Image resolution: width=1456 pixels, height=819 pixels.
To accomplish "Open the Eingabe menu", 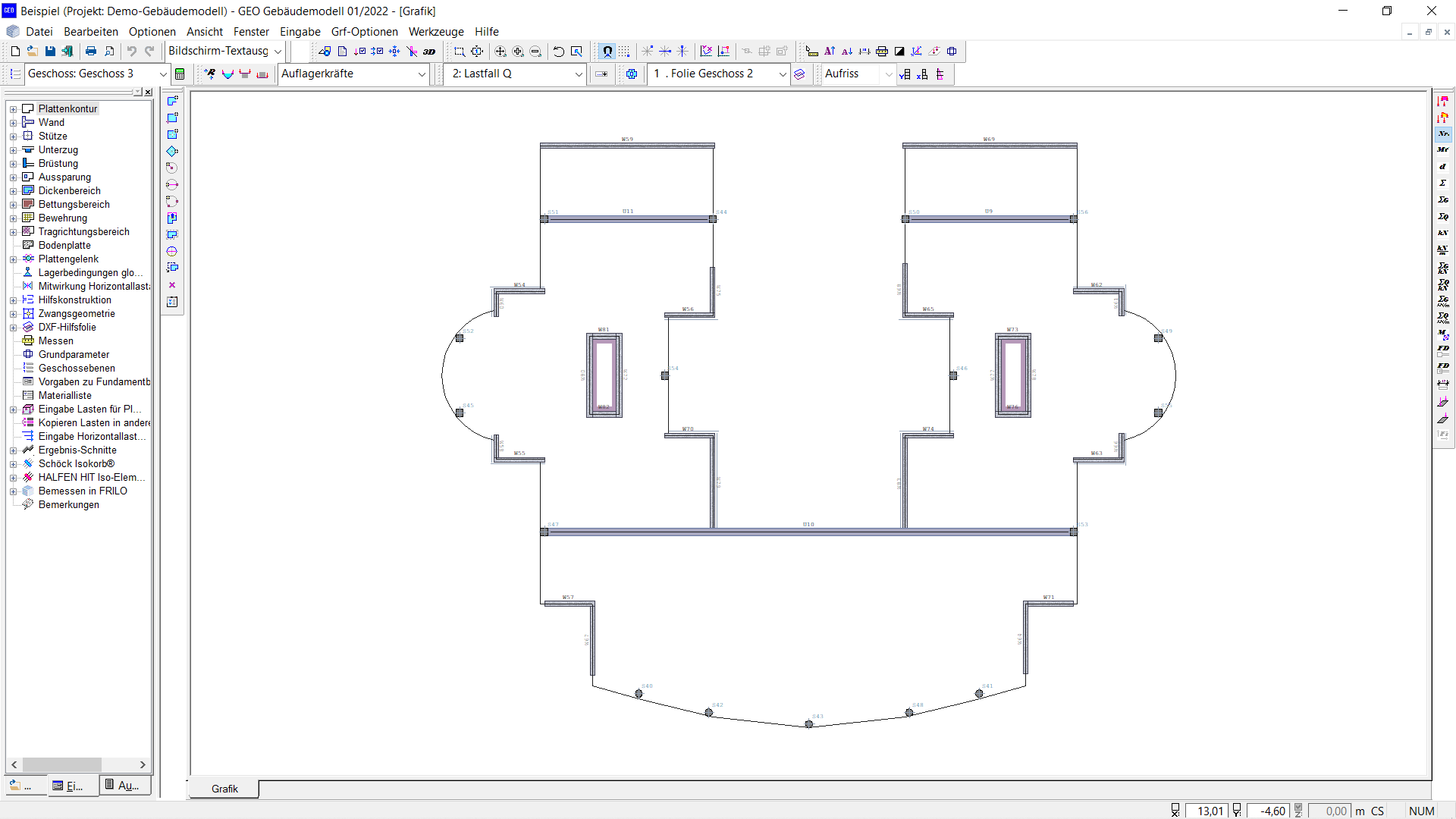I will tap(300, 32).
